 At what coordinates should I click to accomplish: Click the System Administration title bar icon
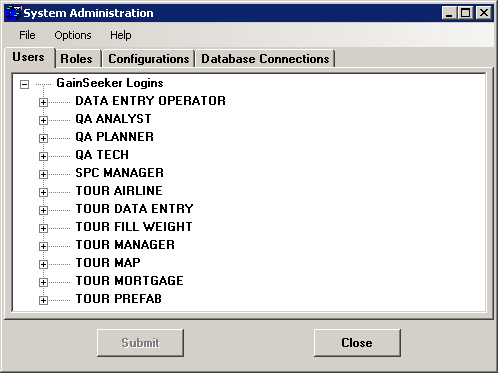tap(14, 13)
